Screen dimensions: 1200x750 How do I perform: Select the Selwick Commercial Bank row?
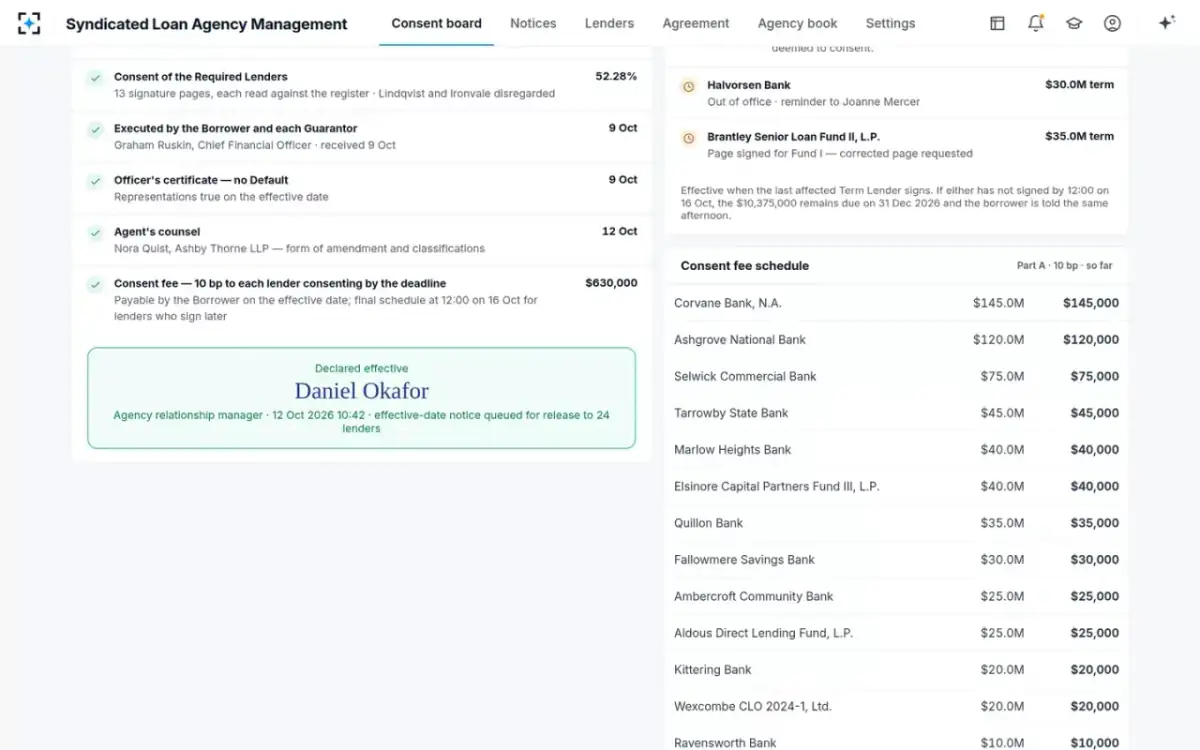pos(896,376)
